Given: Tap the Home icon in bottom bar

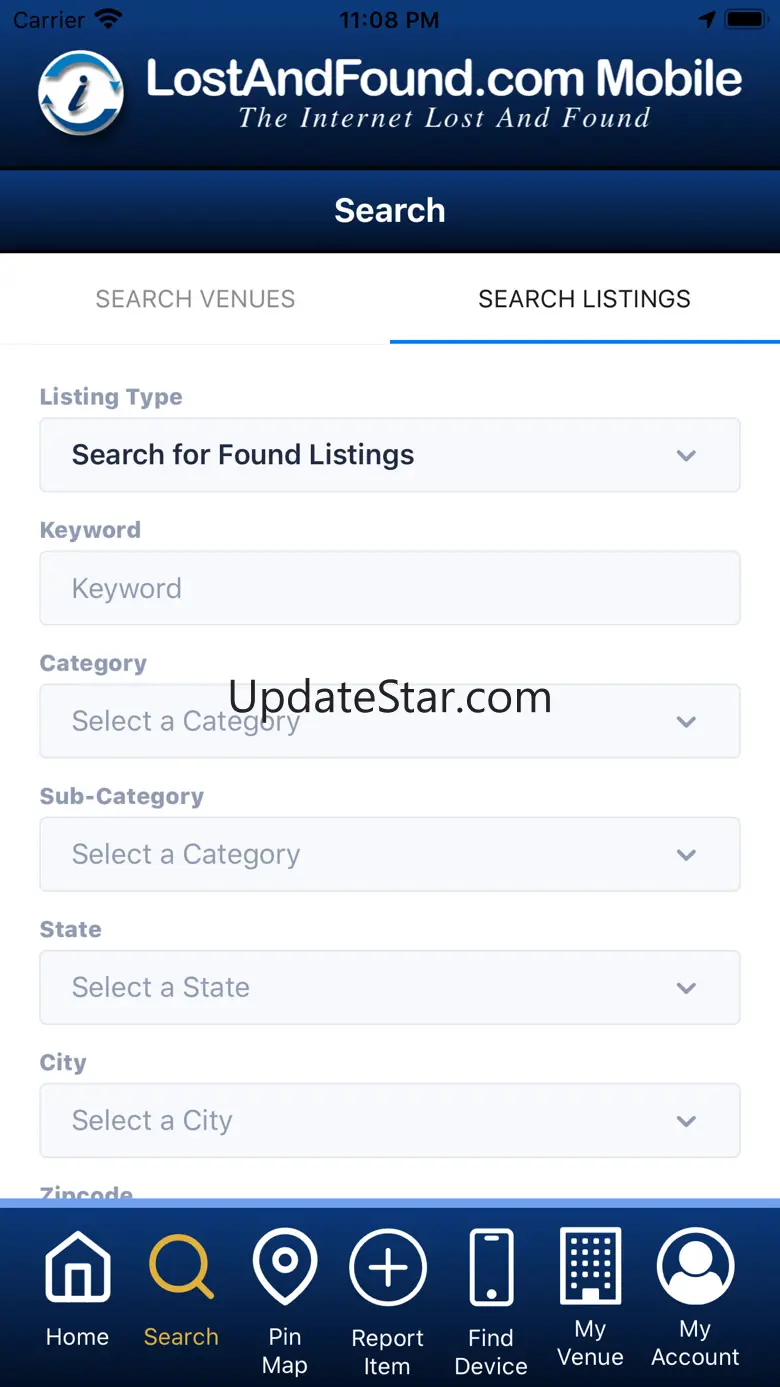Looking at the screenshot, I should (x=77, y=1268).
